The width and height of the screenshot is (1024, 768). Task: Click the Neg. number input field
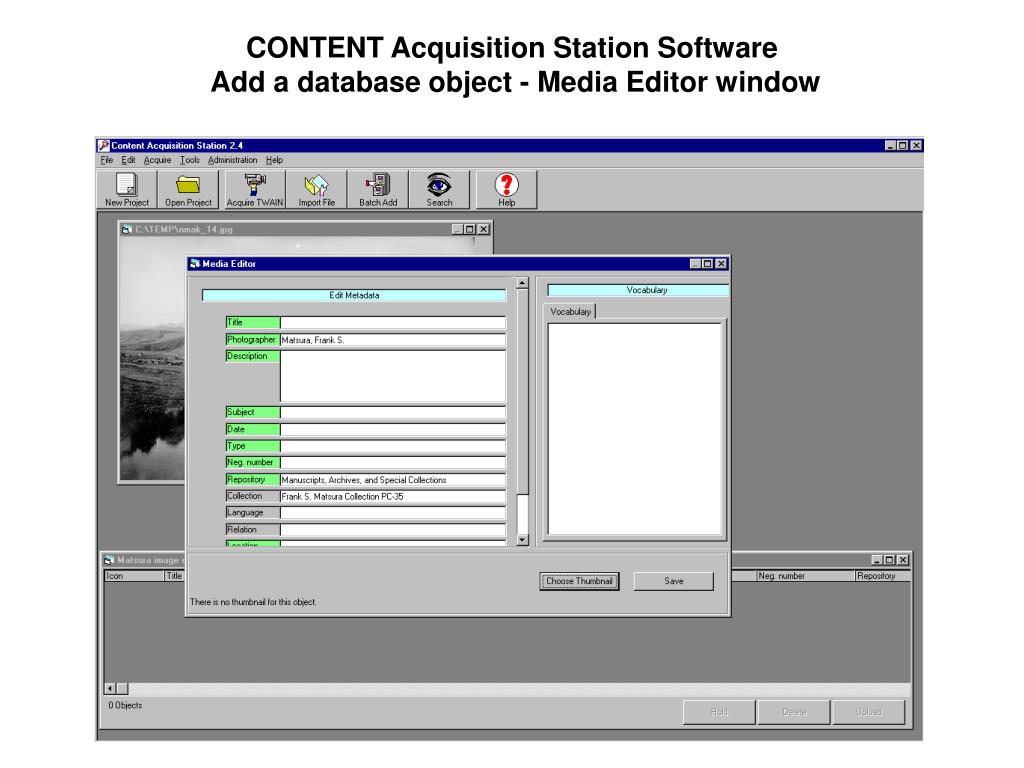pyautogui.click(x=393, y=462)
